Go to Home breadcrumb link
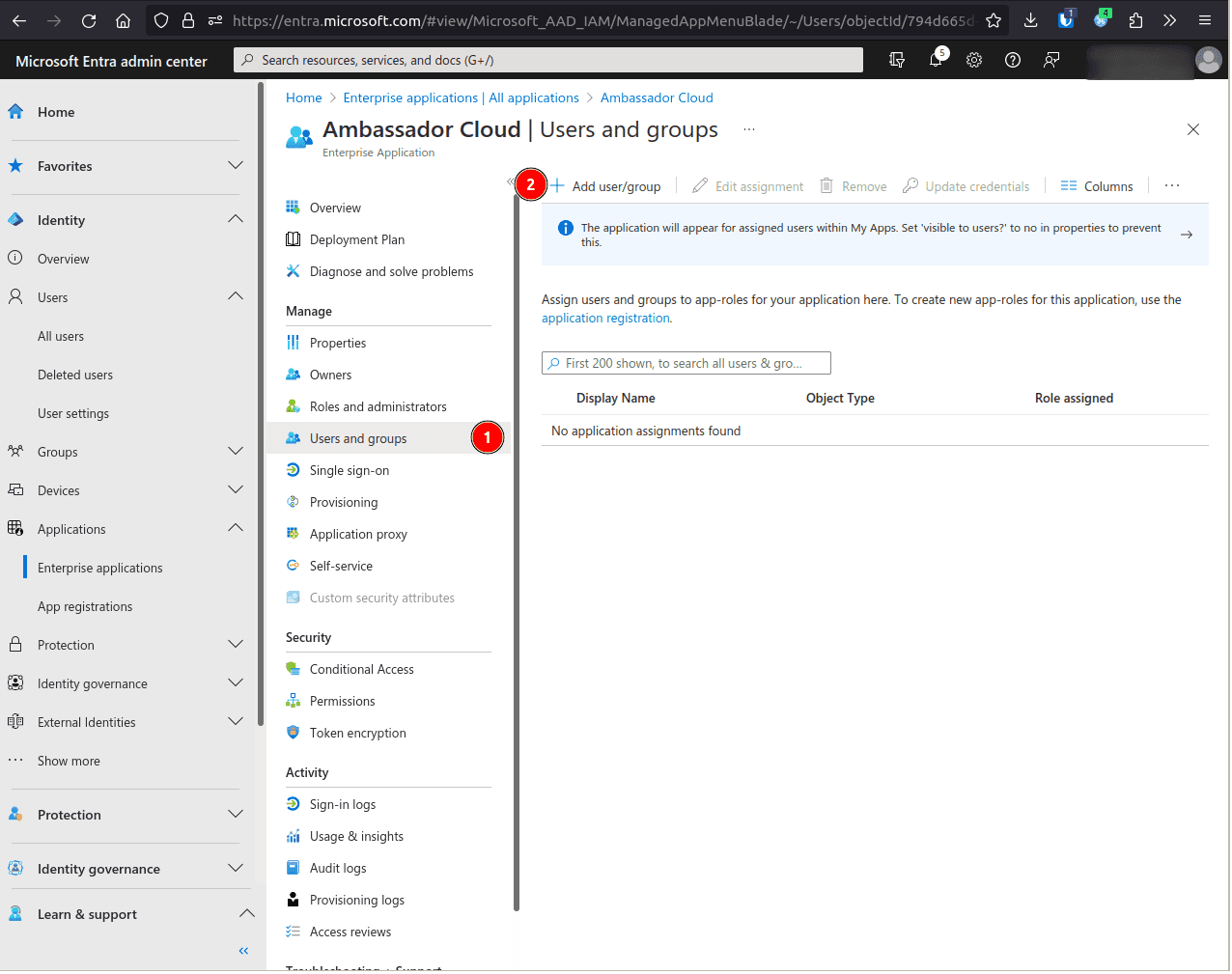 coord(304,97)
